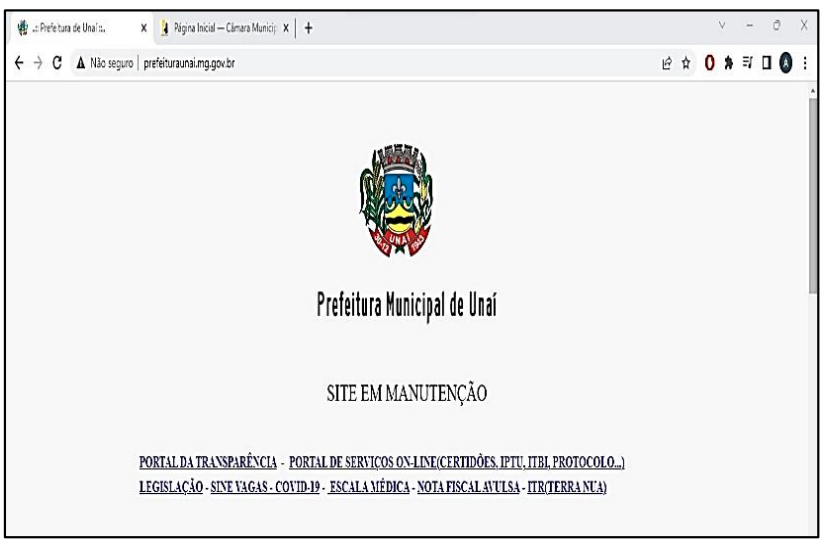834x547 pixels.
Task: Close the Página Inicial Câmara Municipal tab
Action: coord(286,28)
